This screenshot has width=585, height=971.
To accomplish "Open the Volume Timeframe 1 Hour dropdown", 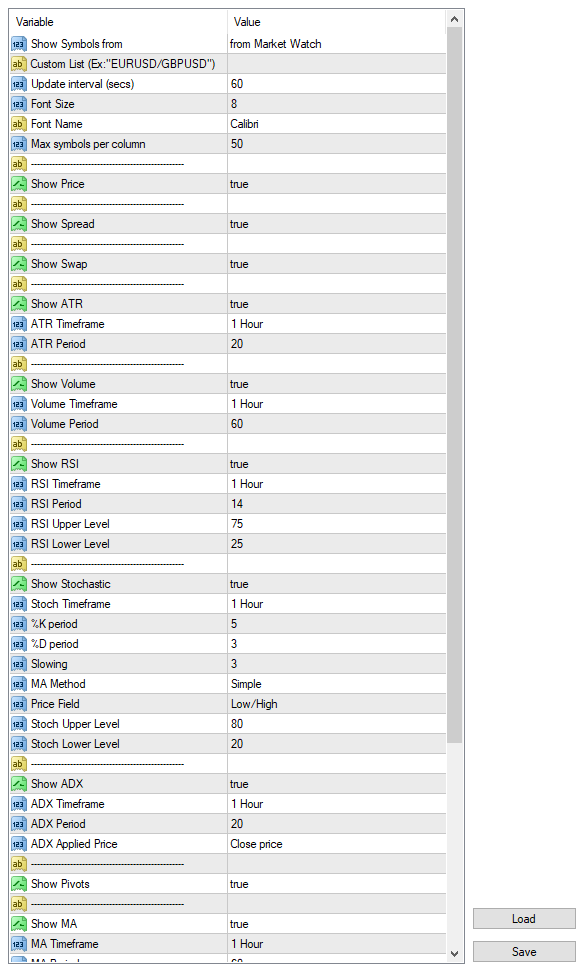I will (x=337, y=404).
